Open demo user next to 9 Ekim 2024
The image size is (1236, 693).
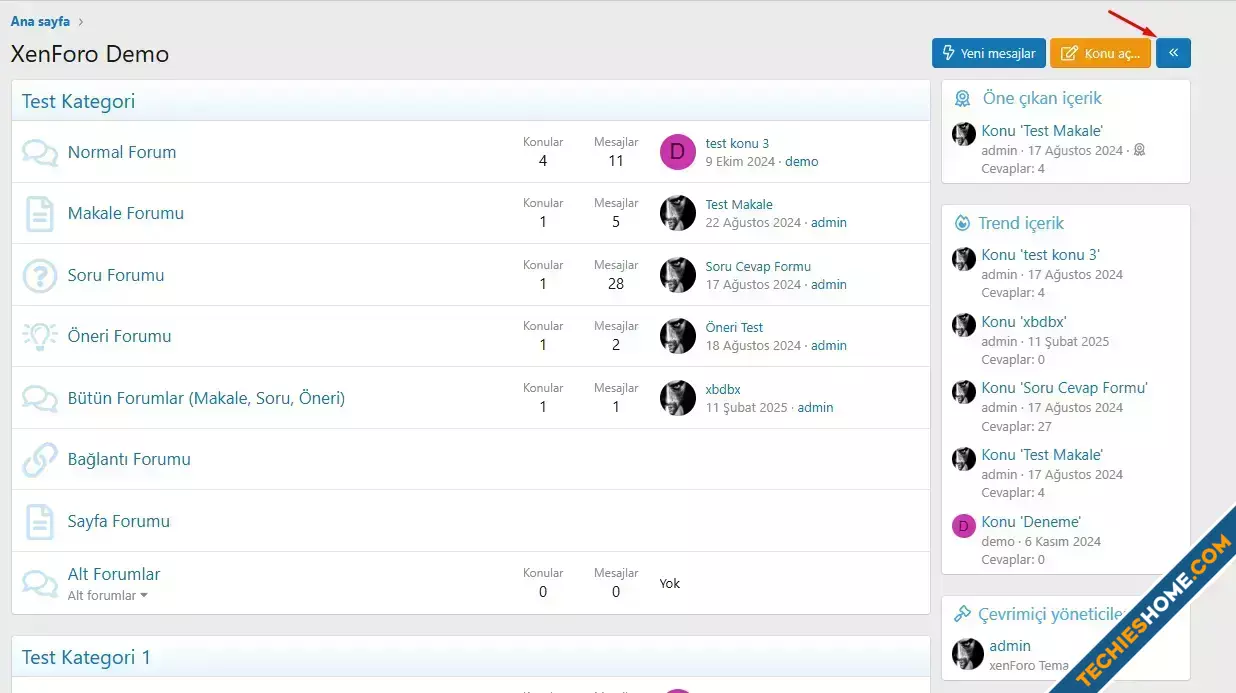[x=801, y=161]
